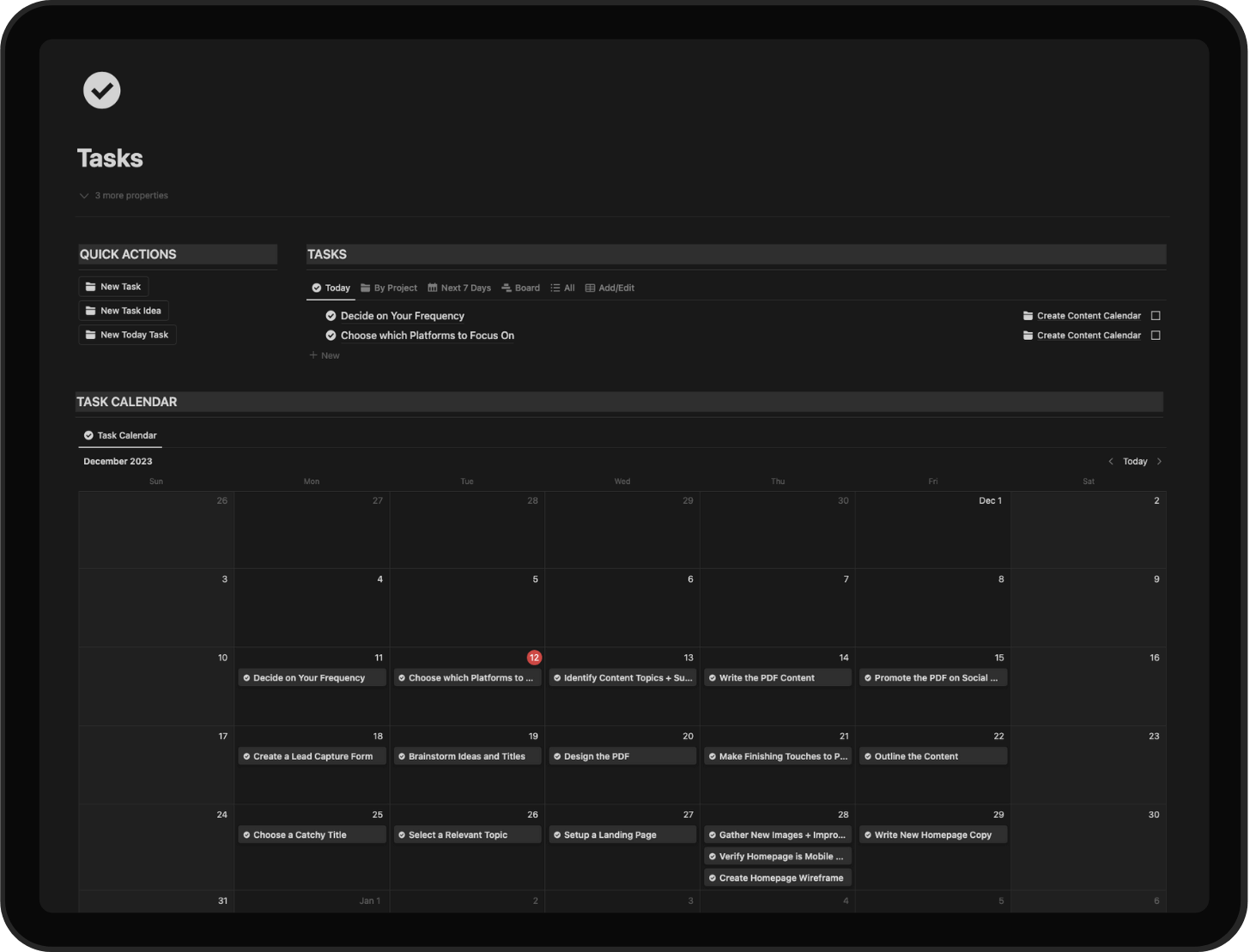This screenshot has width=1250, height=952.
Task: Go to the next month with right arrow
Action: [x=1159, y=462]
